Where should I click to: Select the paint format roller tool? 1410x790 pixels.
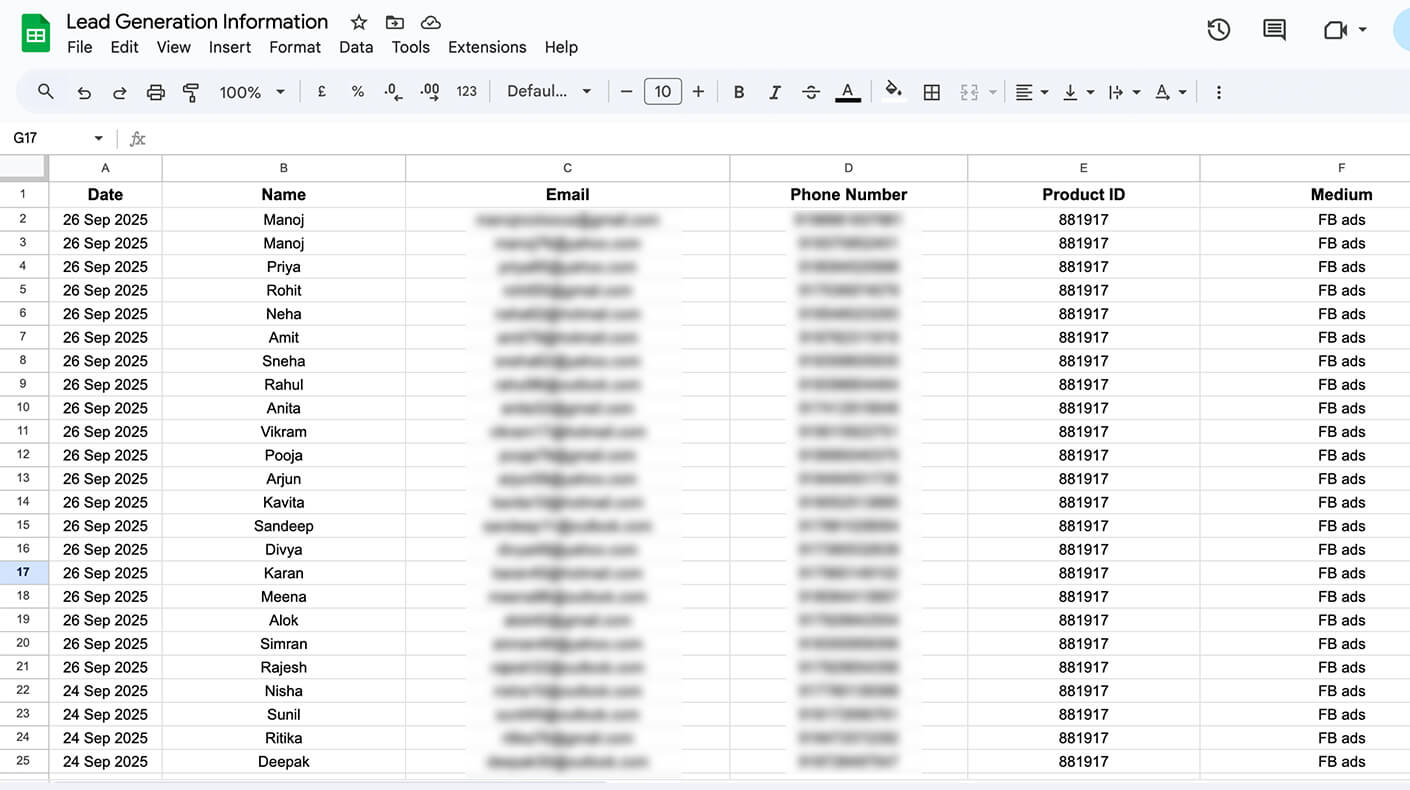click(191, 92)
